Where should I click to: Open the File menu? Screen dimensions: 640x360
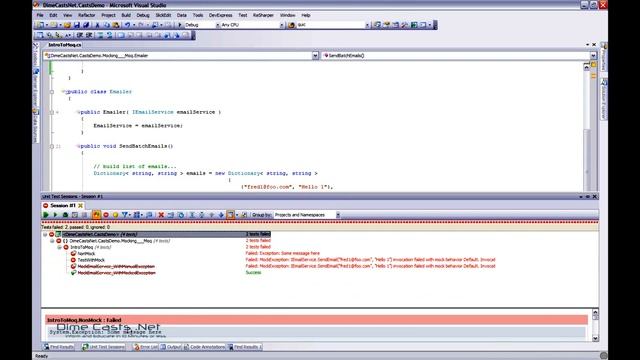pos(40,15)
